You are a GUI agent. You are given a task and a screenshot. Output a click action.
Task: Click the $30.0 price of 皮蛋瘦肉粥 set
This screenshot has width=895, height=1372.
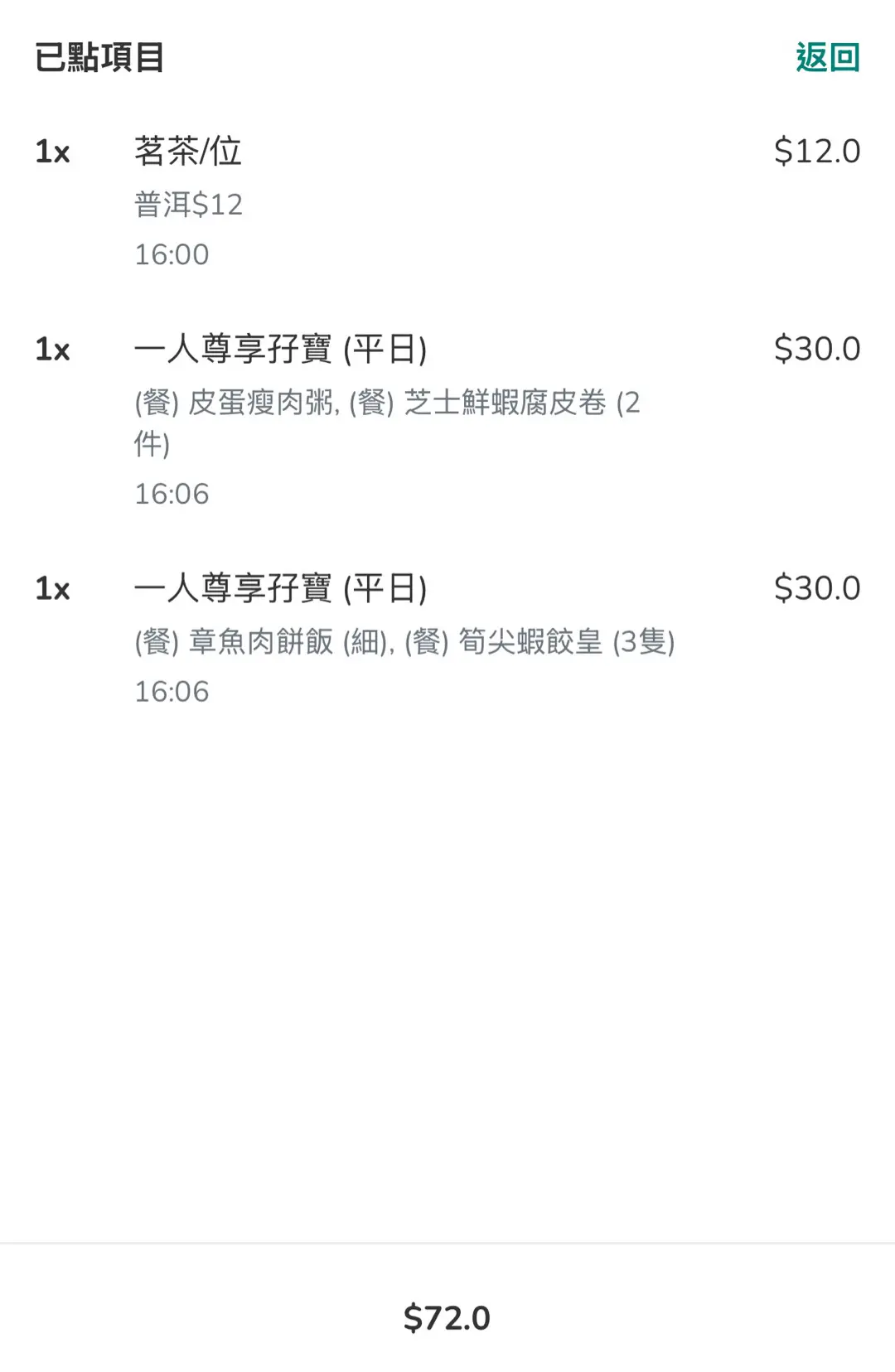point(816,349)
